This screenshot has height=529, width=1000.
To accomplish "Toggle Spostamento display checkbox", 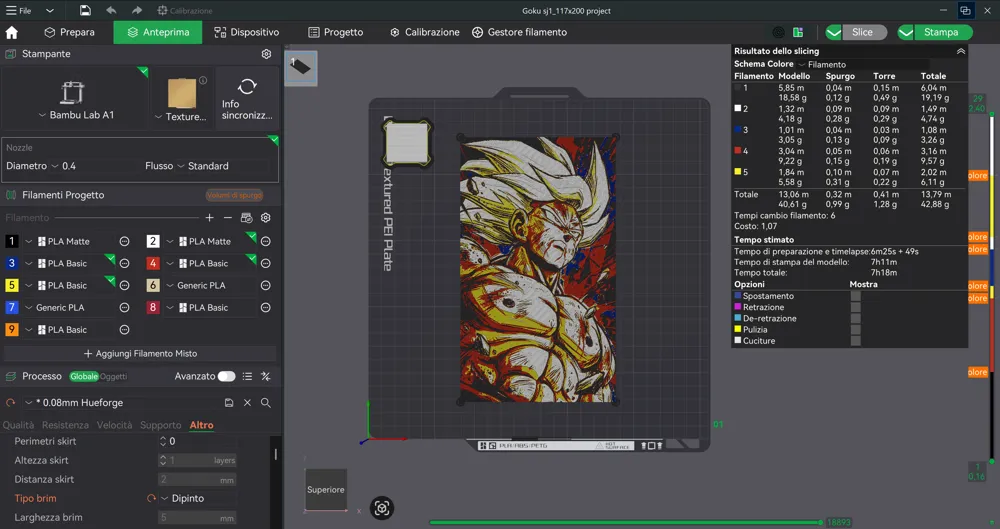I will pos(855,296).
